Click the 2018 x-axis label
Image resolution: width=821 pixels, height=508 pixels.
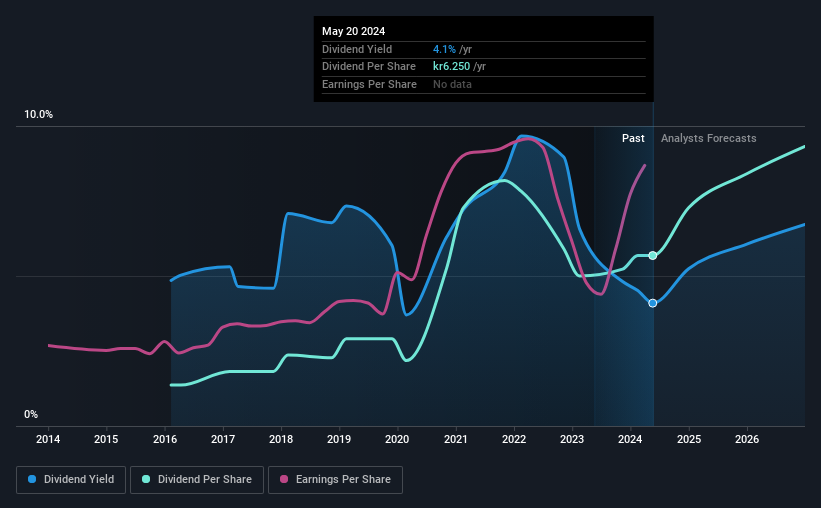pyautogui.click(x=281, y=439)
